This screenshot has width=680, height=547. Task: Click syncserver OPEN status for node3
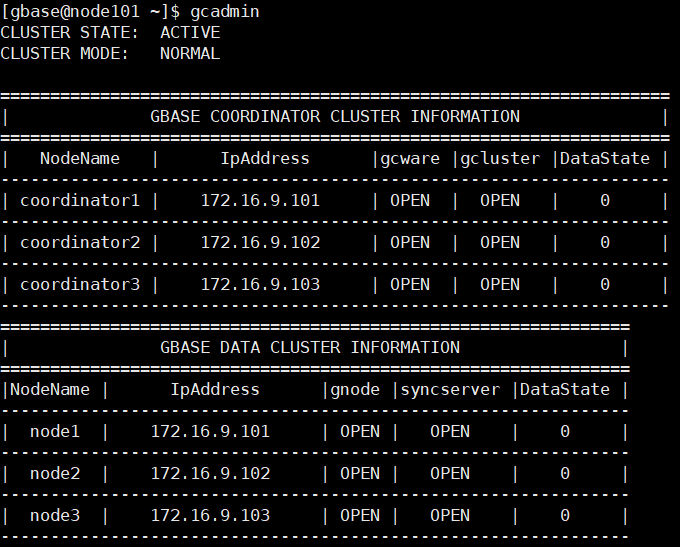pos(450,516)
